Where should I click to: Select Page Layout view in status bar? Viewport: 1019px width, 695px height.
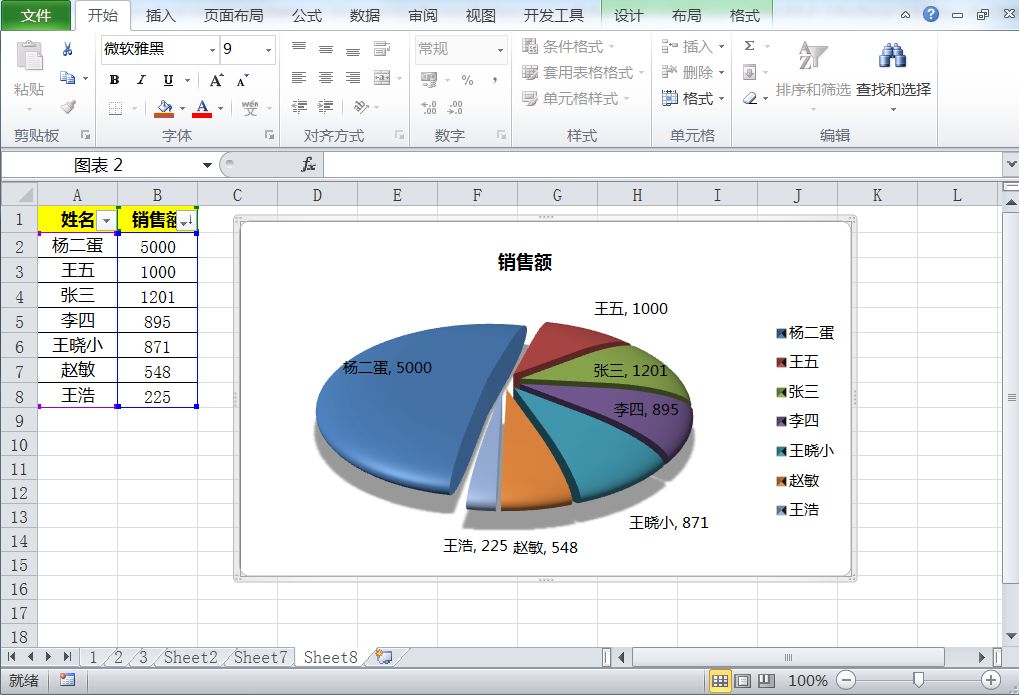[742, 681]
